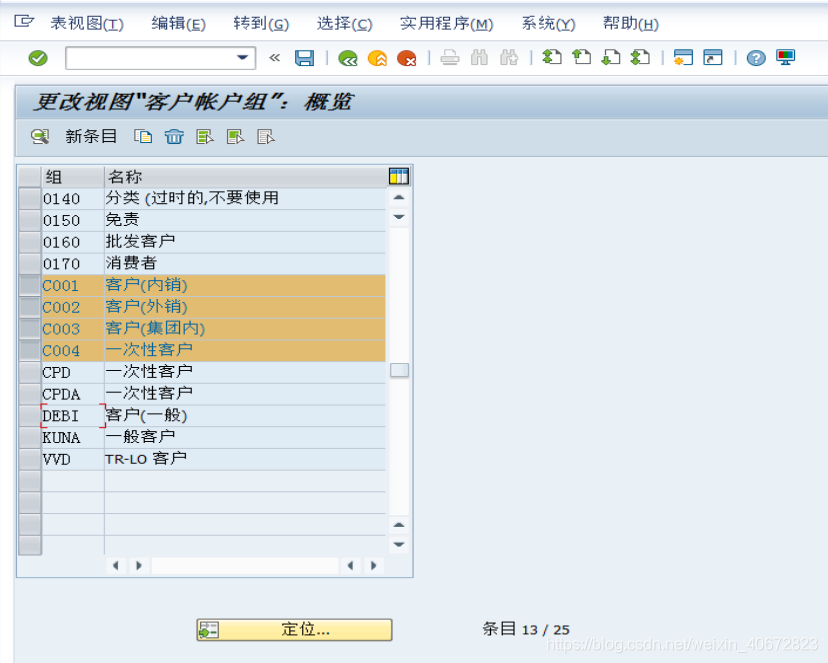Viewport: 828px width, 663px height.
Task: Open the 帮助(H) menu
Action: pyautogui.click(x=631, y=23)
